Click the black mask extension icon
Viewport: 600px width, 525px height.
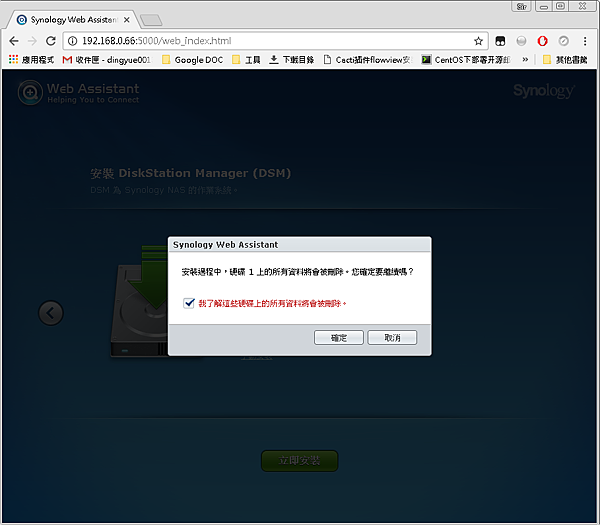500,41
